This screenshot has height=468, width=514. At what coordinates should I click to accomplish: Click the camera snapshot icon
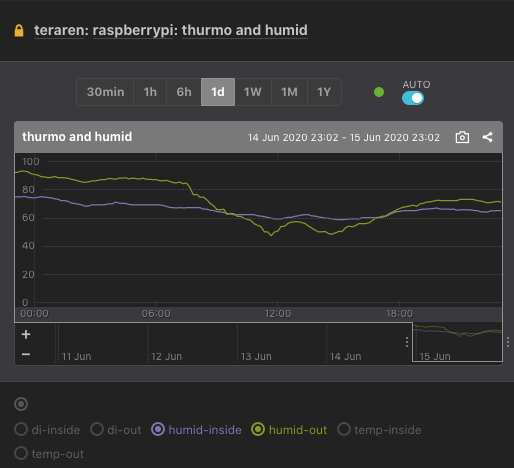point(462,137)
